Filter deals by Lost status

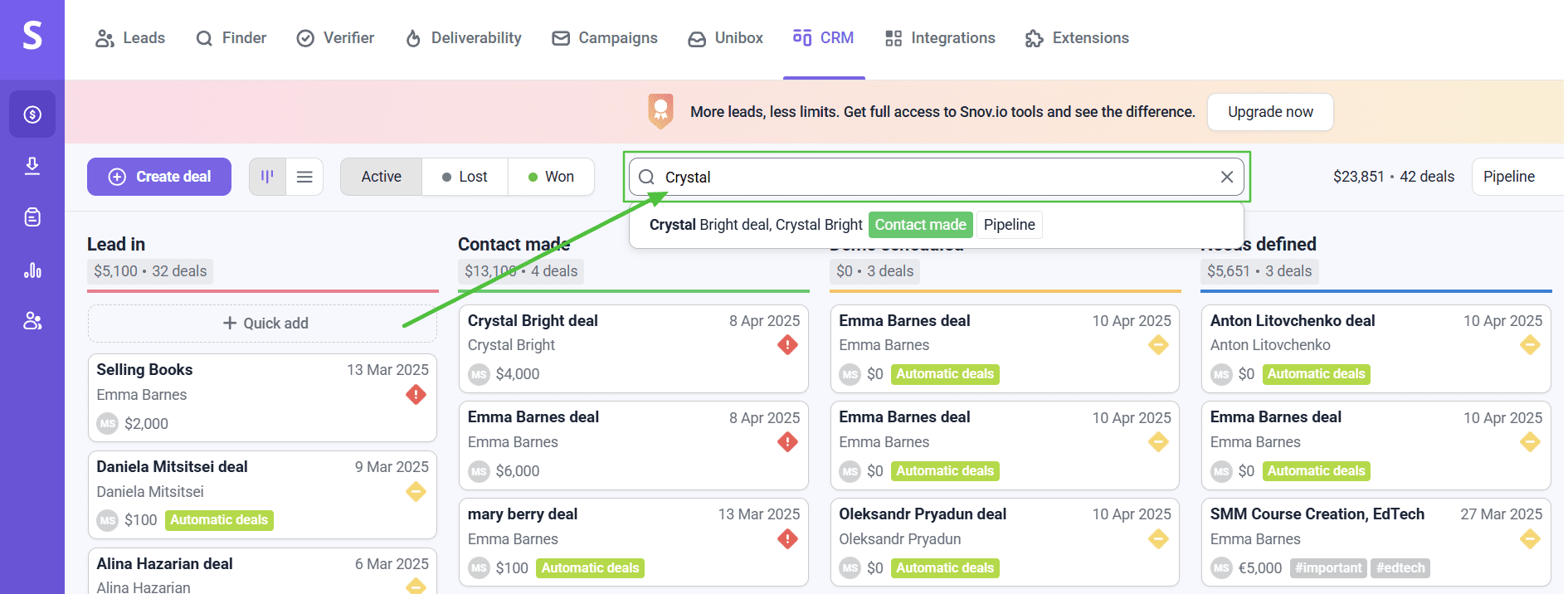pos(465,177)
